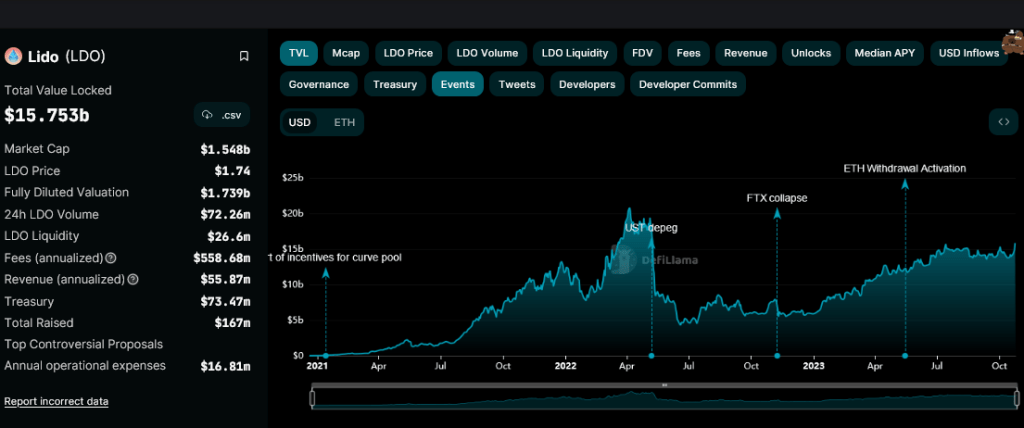Viewport: 1024px width, 428px height.
Task: Click left handle of time range slider
Action: [313, 399]
